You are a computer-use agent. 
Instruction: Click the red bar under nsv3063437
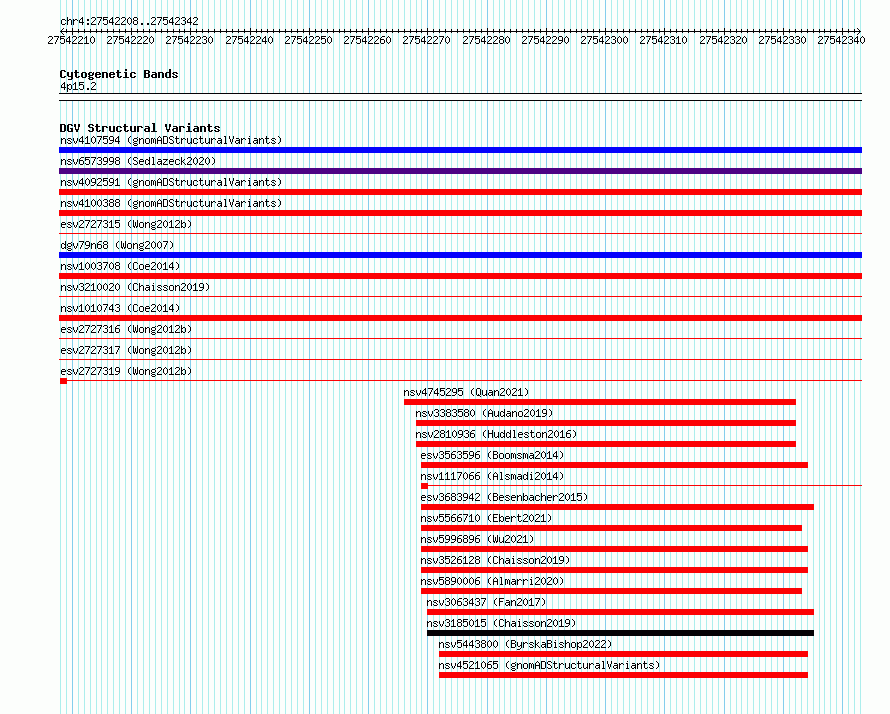point(620,612)
